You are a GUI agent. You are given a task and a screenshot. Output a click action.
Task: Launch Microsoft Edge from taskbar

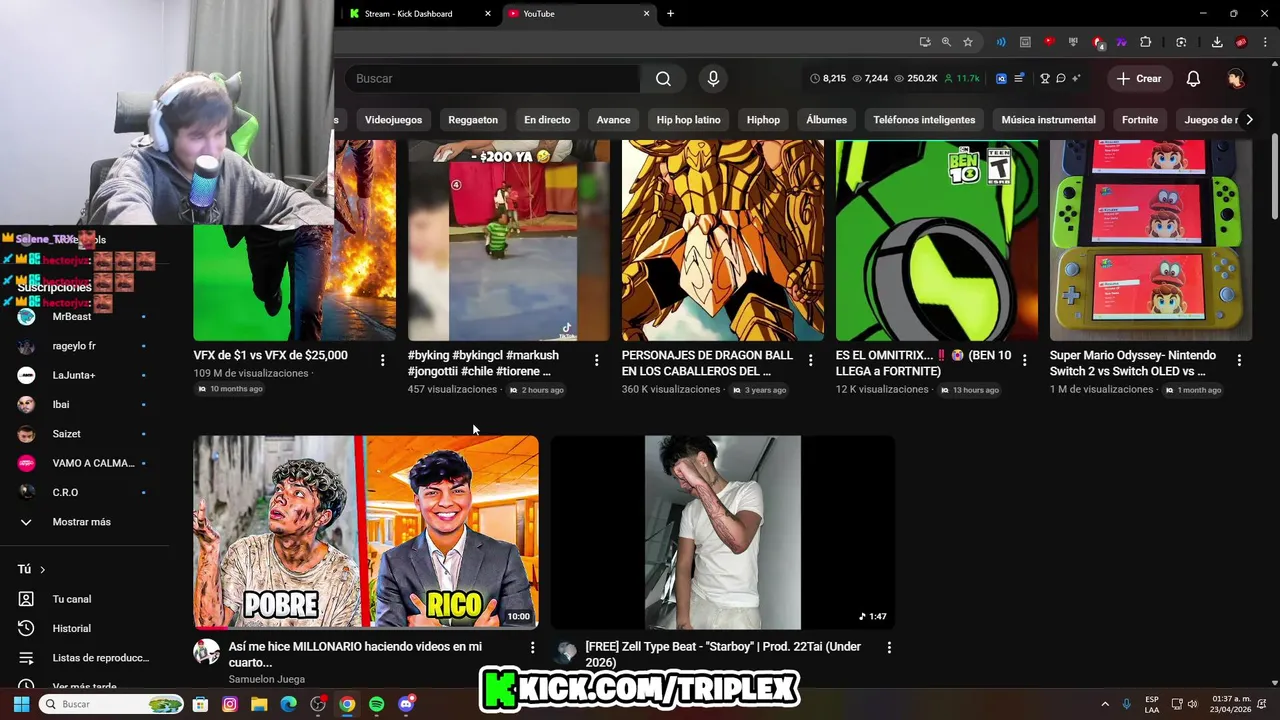point(288,704)
